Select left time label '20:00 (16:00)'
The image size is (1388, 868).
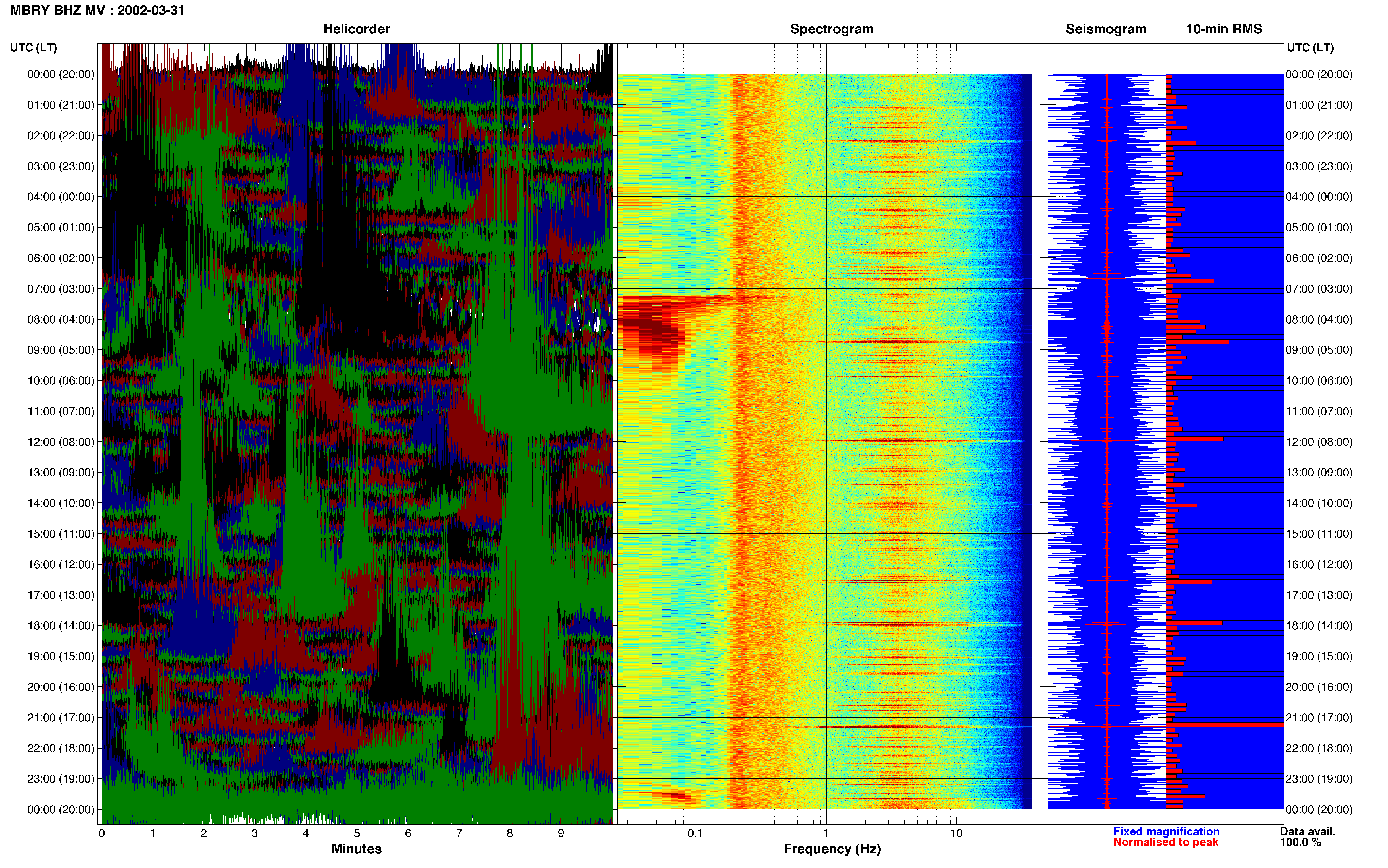click(x=61, y=687)
